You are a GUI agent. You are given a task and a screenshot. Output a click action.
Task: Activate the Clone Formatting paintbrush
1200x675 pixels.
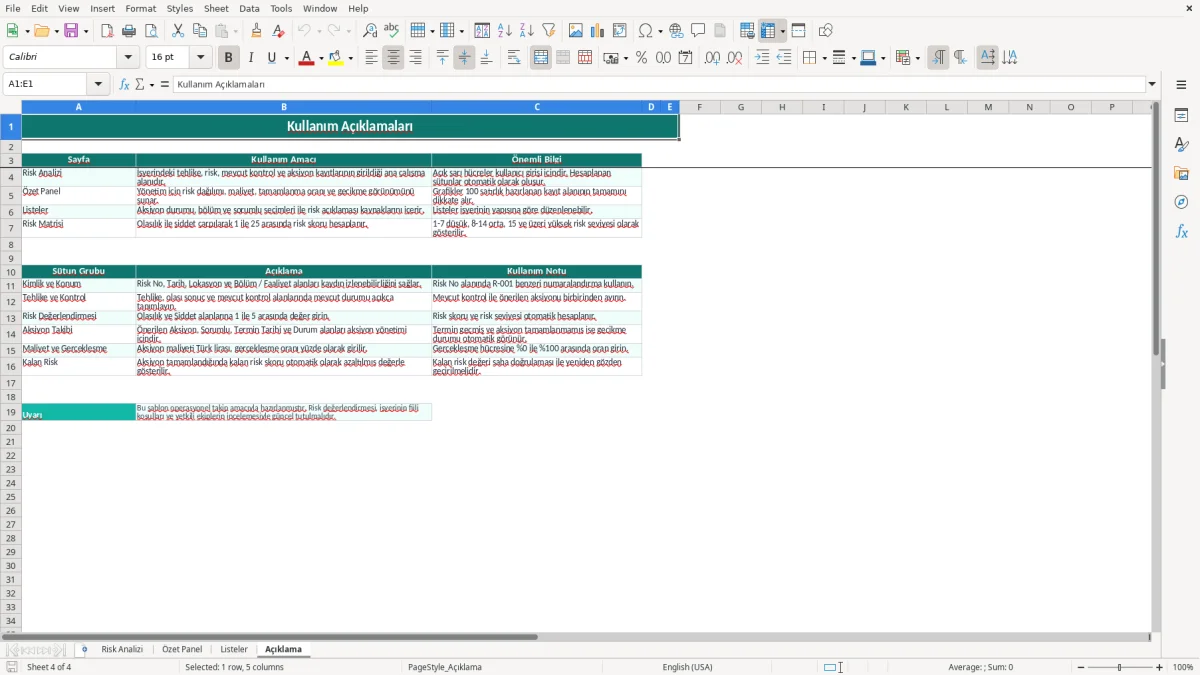tap(257, 31)
